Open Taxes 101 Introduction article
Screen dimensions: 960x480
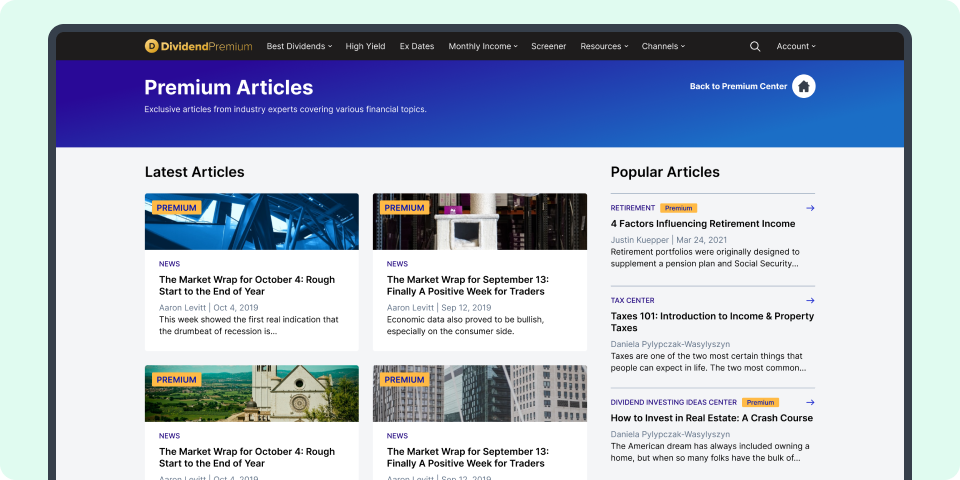[712, 322]
